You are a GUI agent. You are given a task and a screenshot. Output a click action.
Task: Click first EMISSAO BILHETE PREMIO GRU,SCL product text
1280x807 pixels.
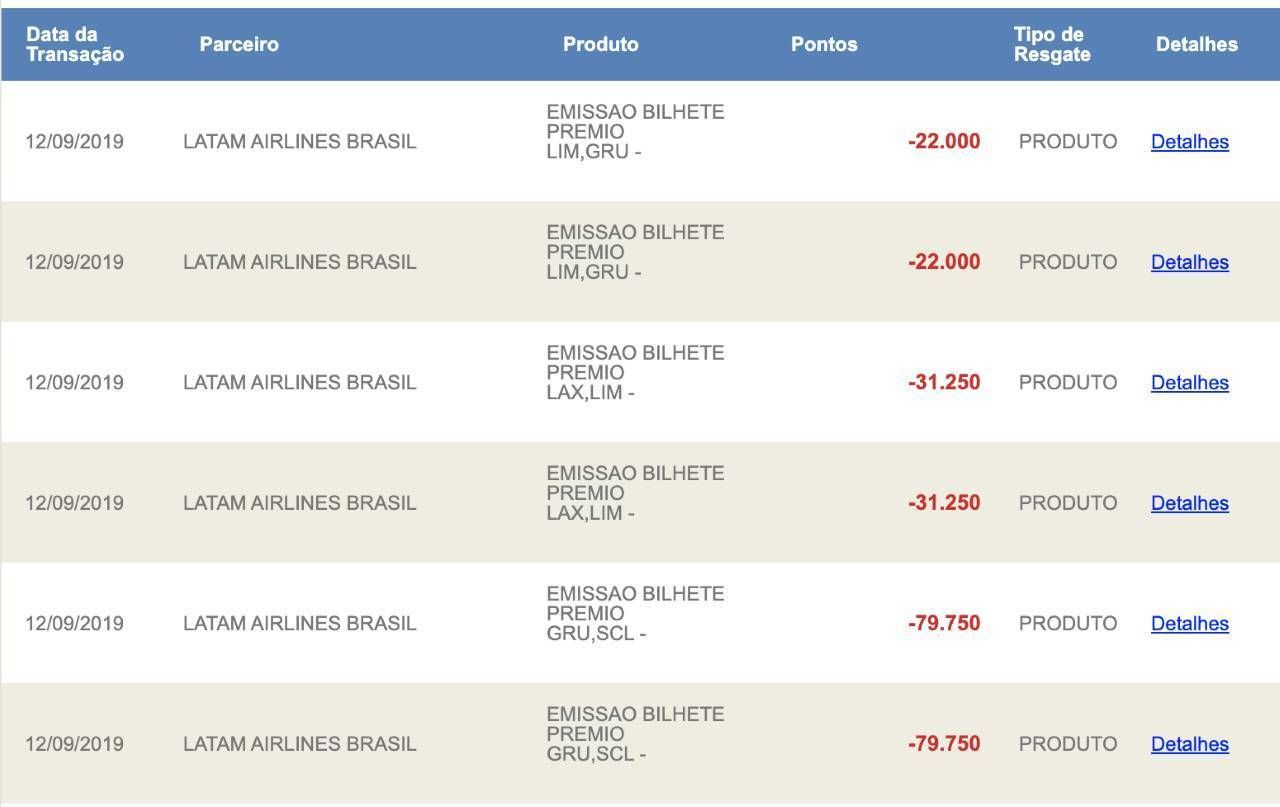pyautogui.click(x=635, y=614)
